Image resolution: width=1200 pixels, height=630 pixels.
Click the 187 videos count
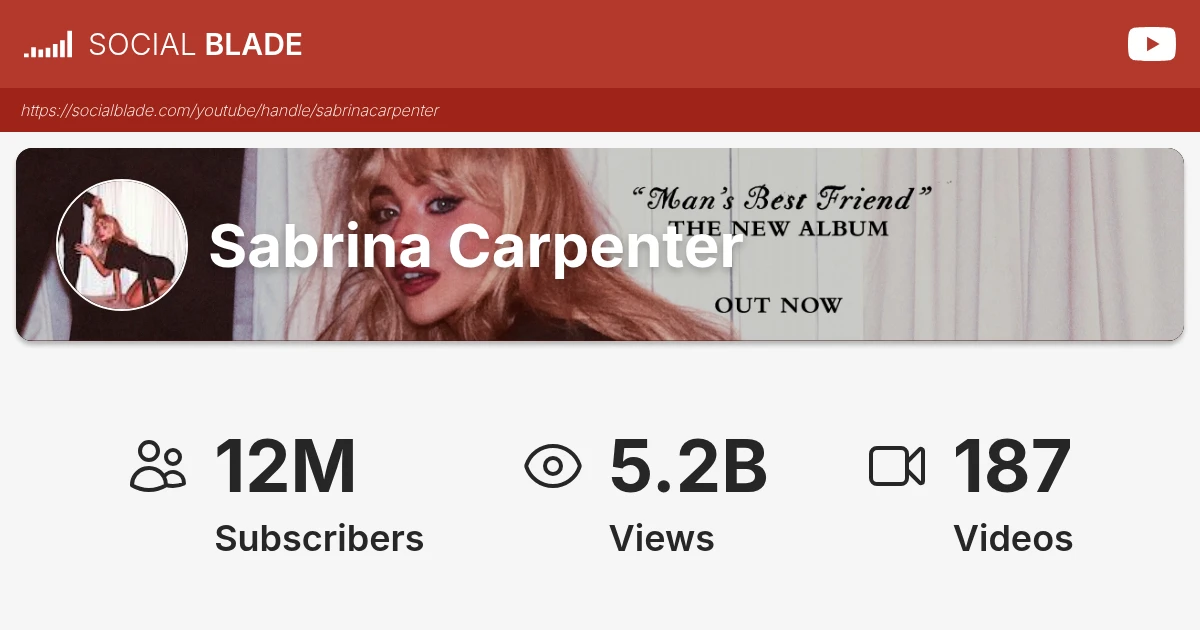[x=1012, y=466]
